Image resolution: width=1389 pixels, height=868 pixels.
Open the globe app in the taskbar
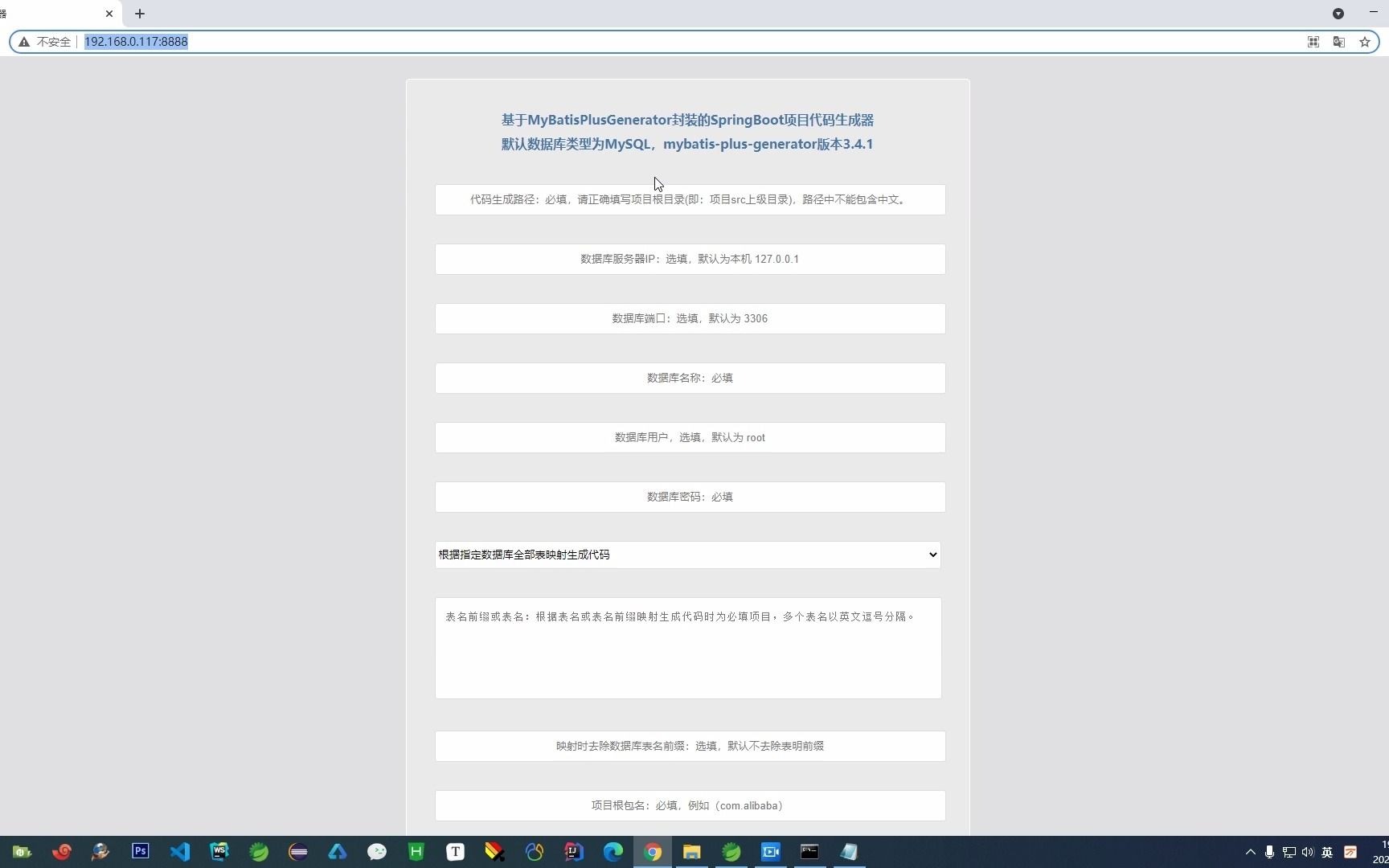point(101,851)
